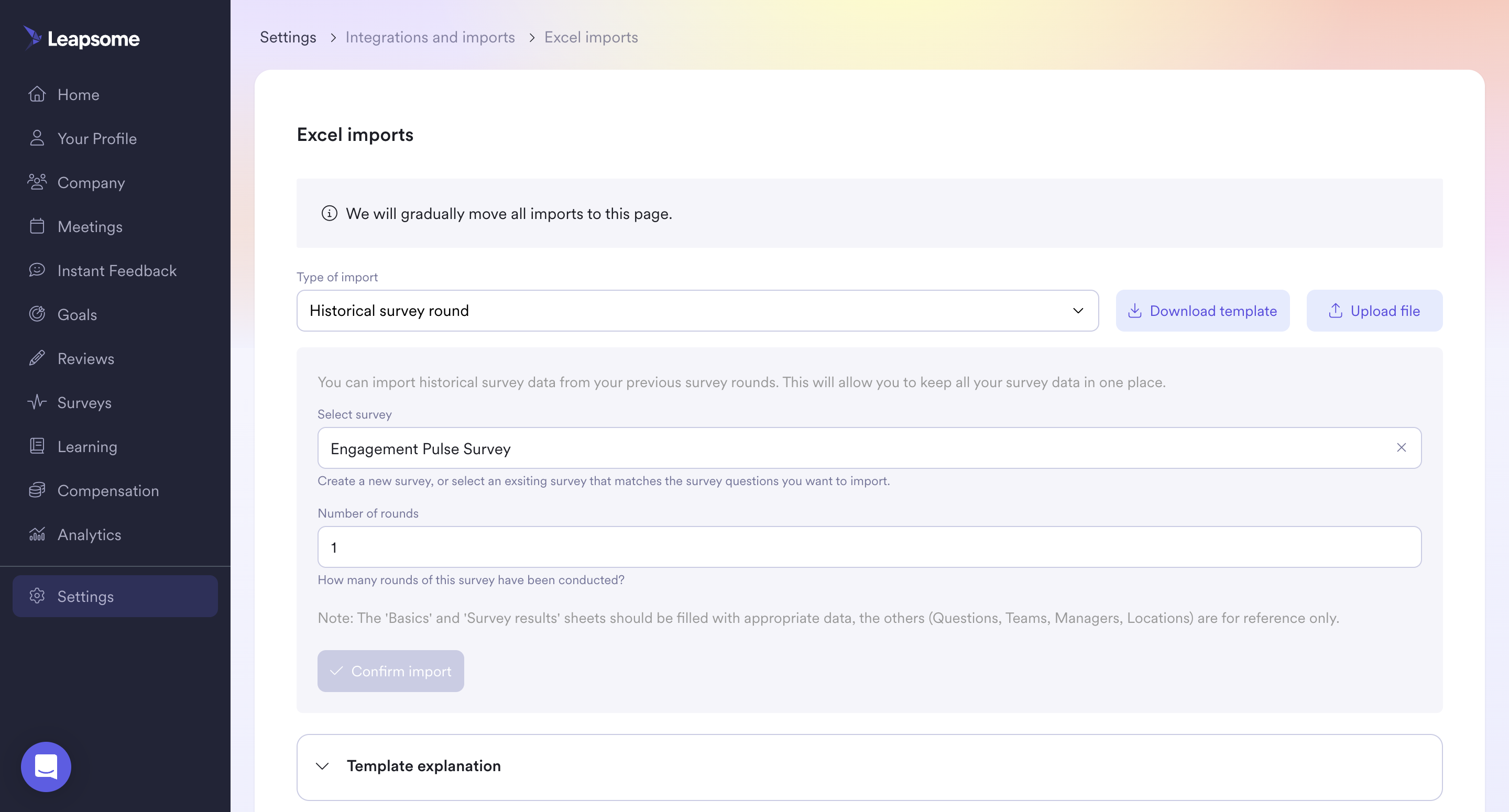Click the Company people icon
Viewport: 1509px width, 812px height.
[x=37, y=182]
